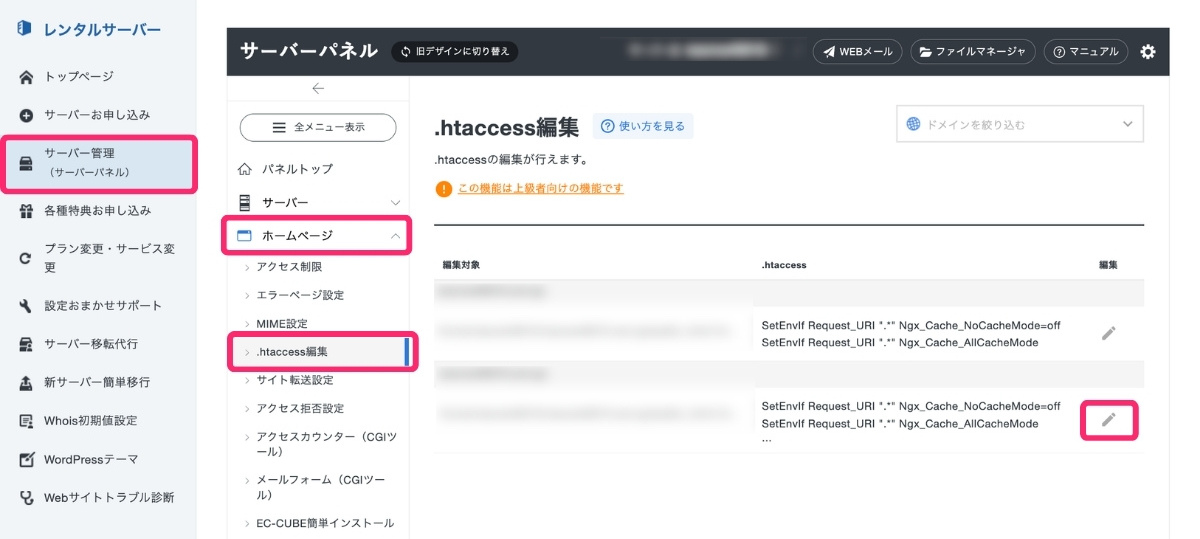Click the .htaccess column header
1200x539 pixels.
pyautogui.click(x=784, y=265)
